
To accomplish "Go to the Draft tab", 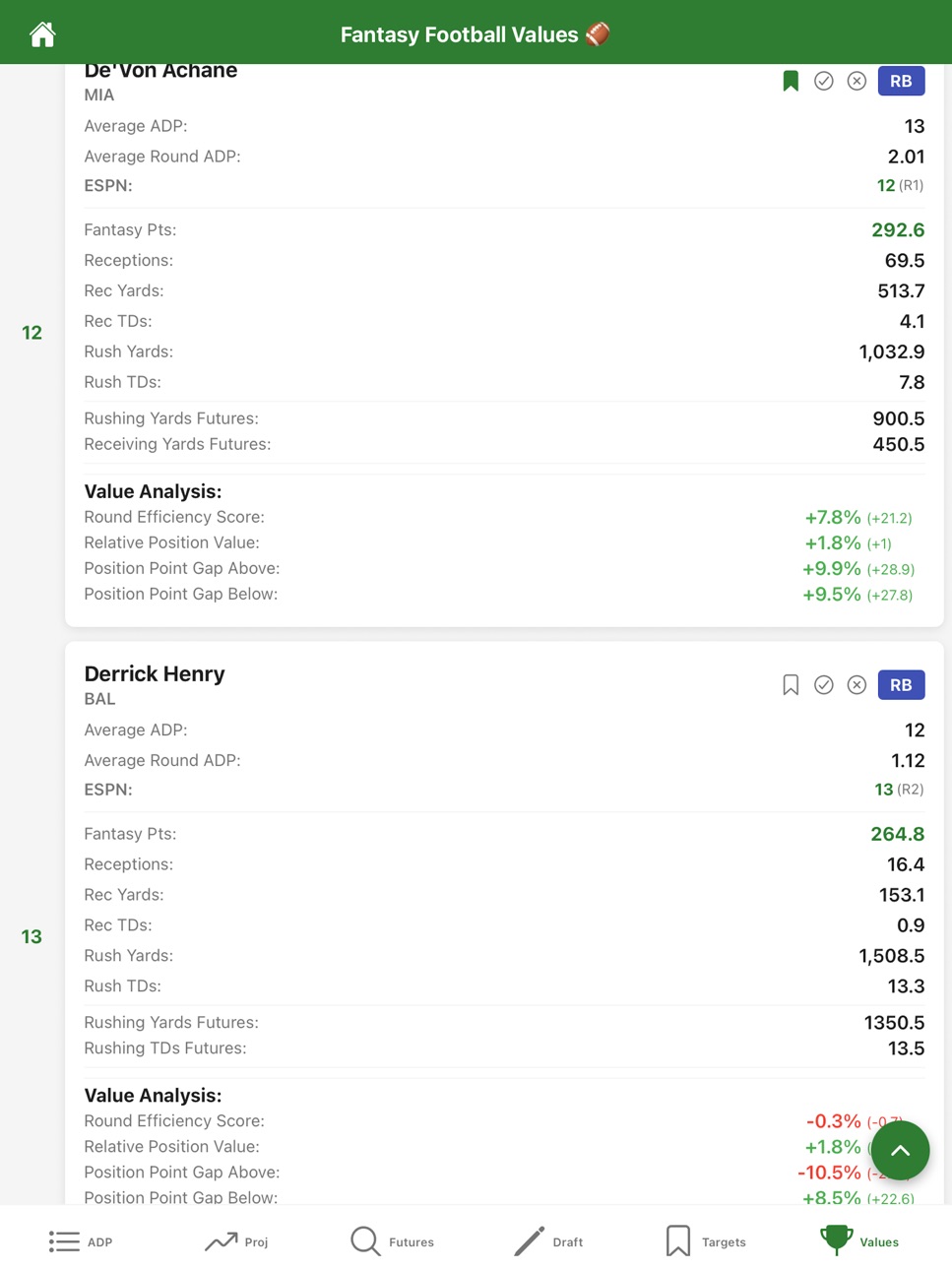I will tap(548, 1241).
